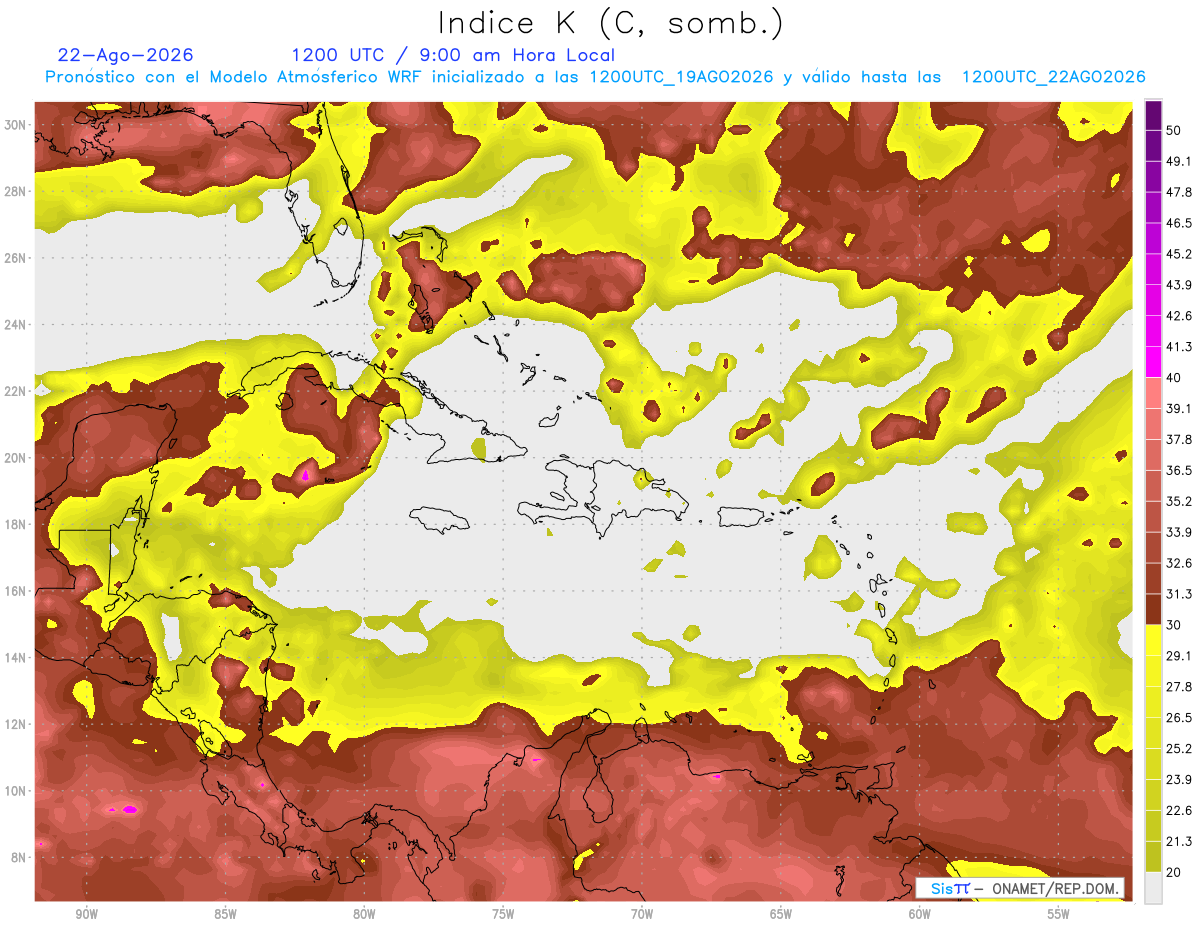Click the colorbar value 27.8

(x=1178, y=687)
